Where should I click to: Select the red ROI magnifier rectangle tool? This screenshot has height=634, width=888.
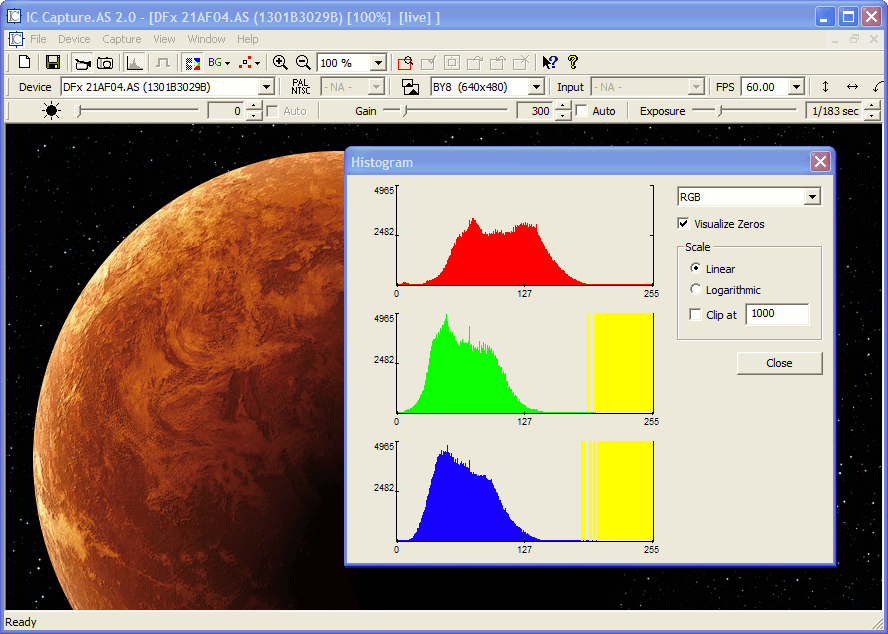click(405, 62)
